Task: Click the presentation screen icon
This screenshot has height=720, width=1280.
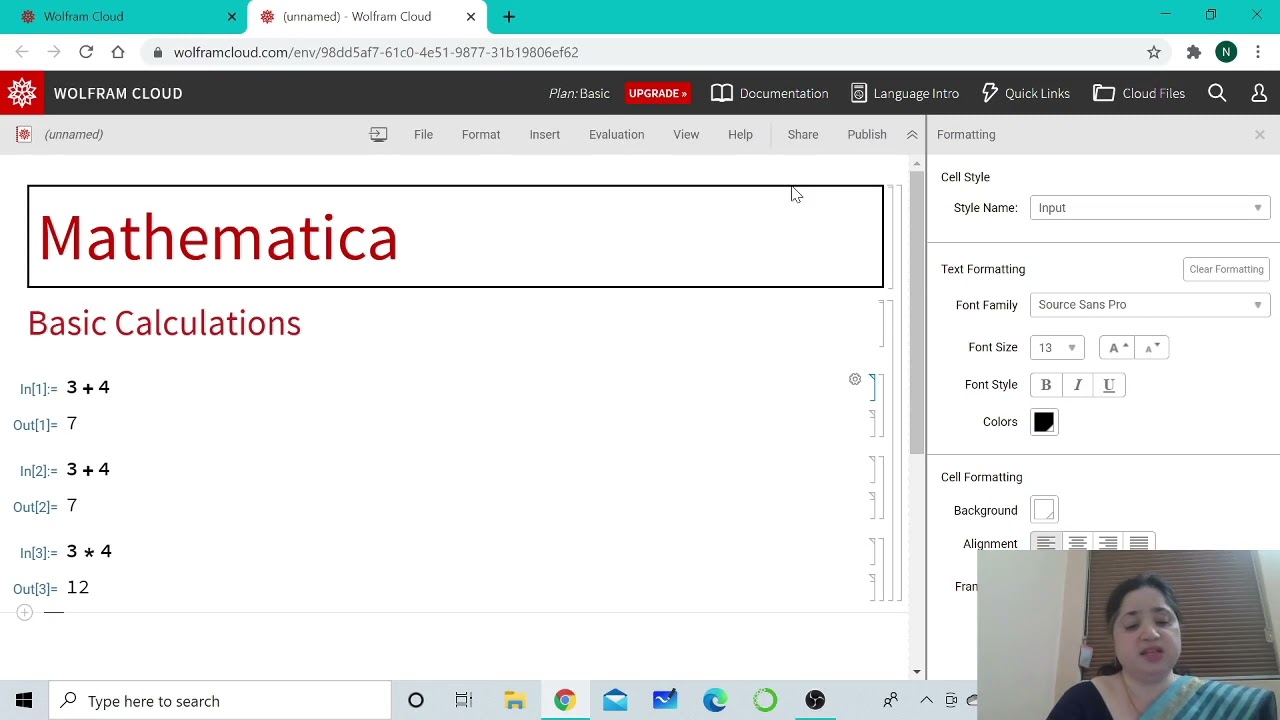Action: (x=378, y=134)
